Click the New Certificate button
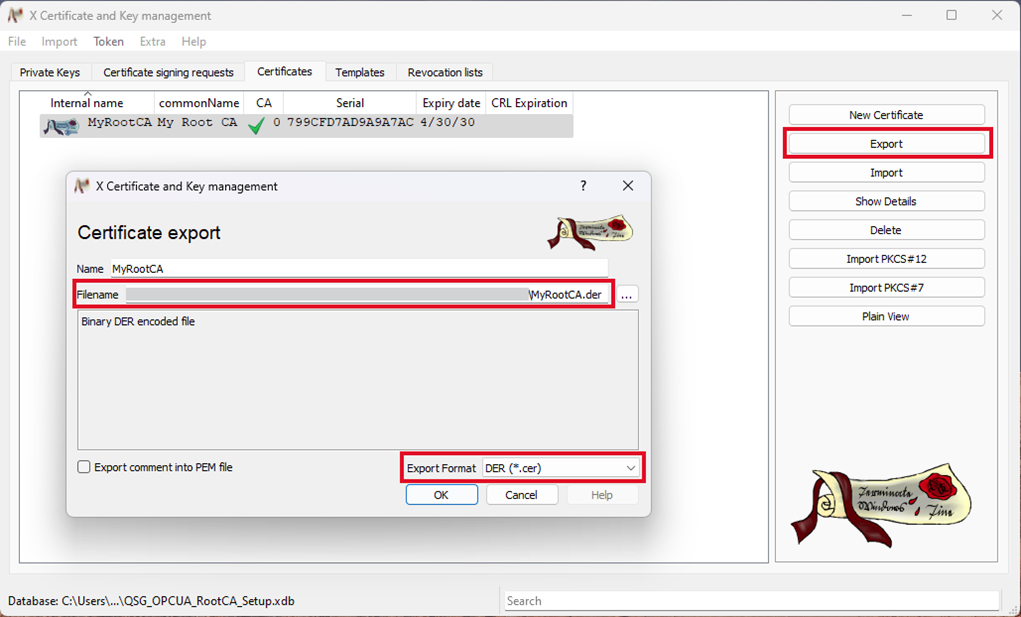1021x617 pixels. [x=886, y=115]
